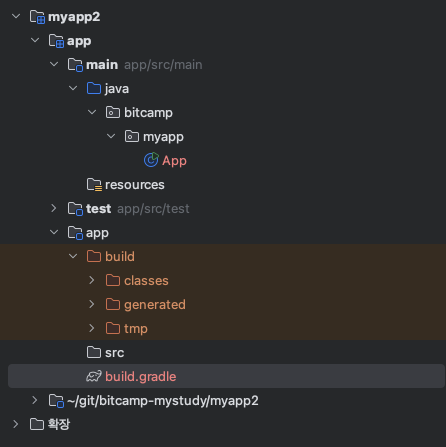The width and height of the screenshot is (446, 447).
Task: Collapse the main source set chevron
Action: 54,64
